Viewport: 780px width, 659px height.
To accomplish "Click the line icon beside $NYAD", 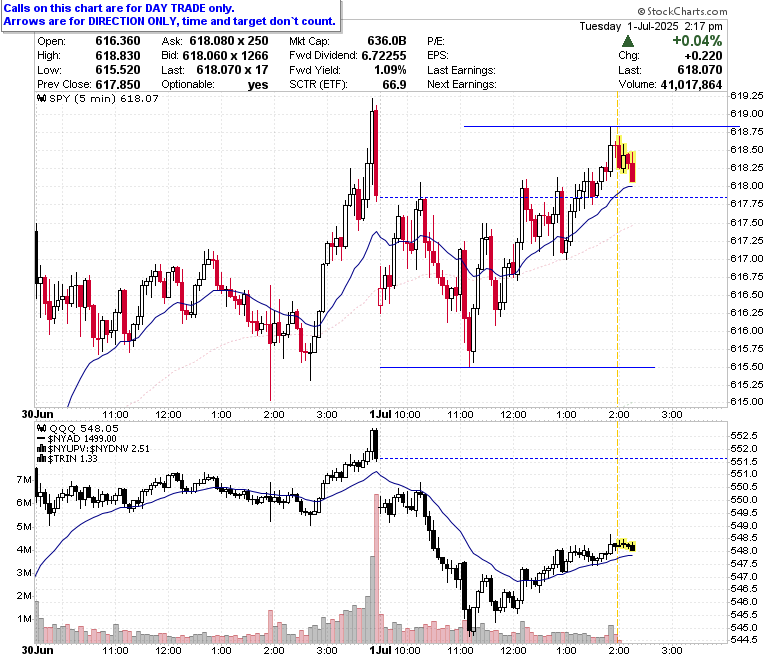I will coord(41,439).
